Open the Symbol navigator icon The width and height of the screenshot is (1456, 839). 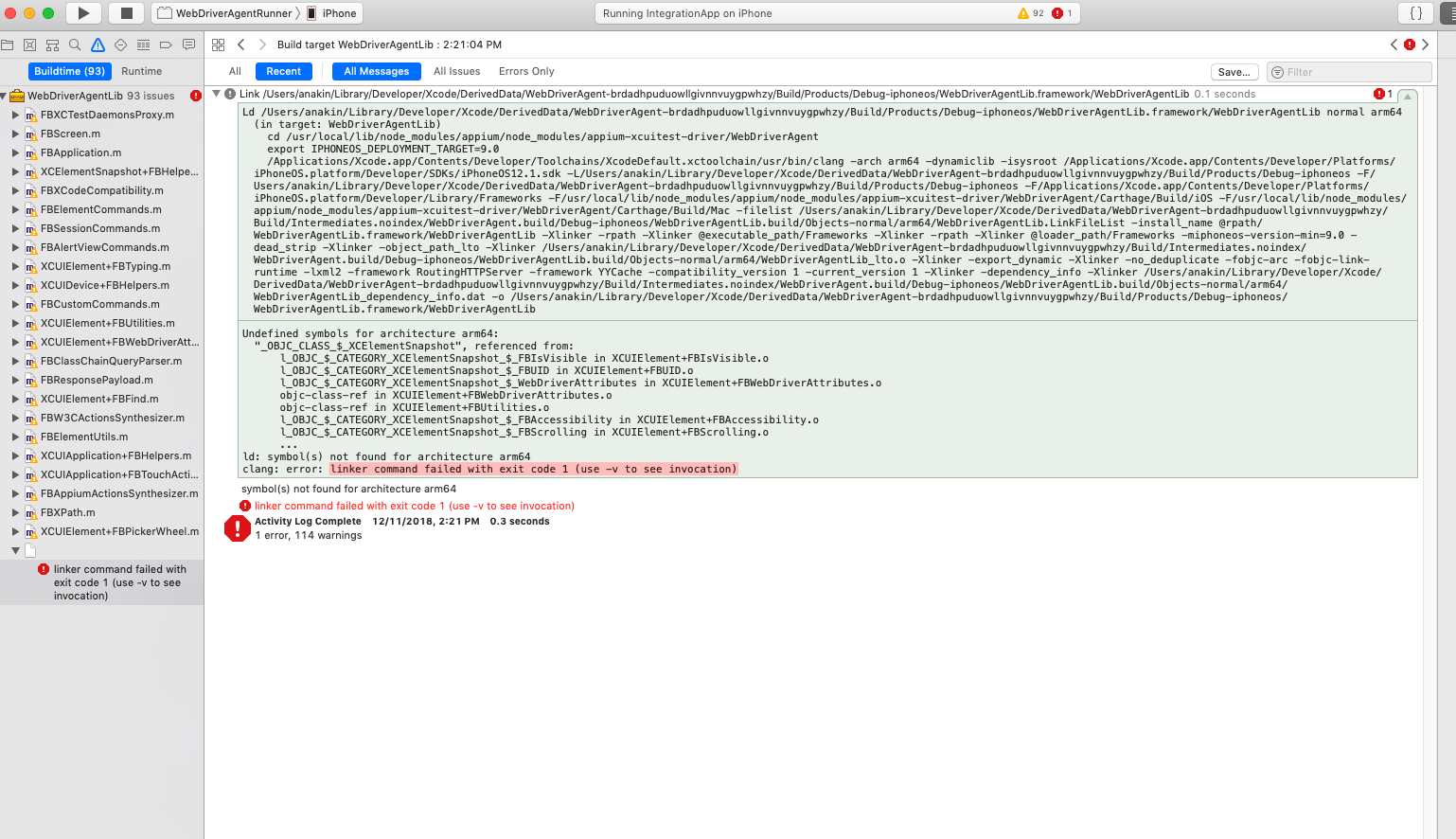52,45
